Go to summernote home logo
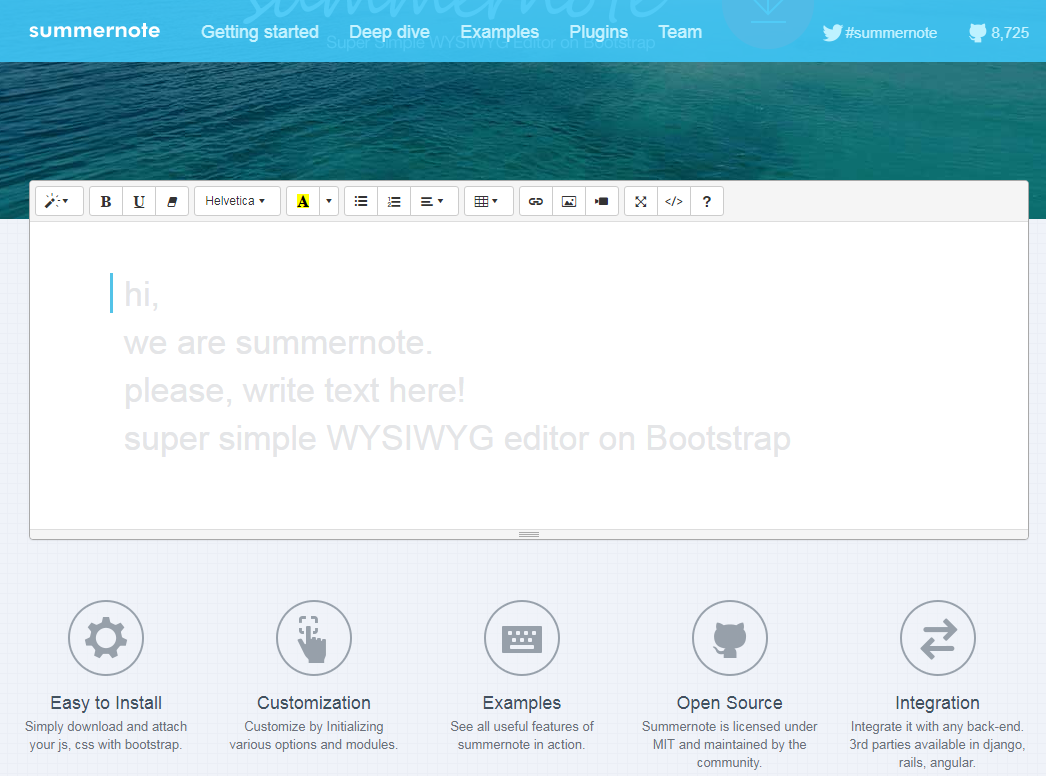 [94, 31]
